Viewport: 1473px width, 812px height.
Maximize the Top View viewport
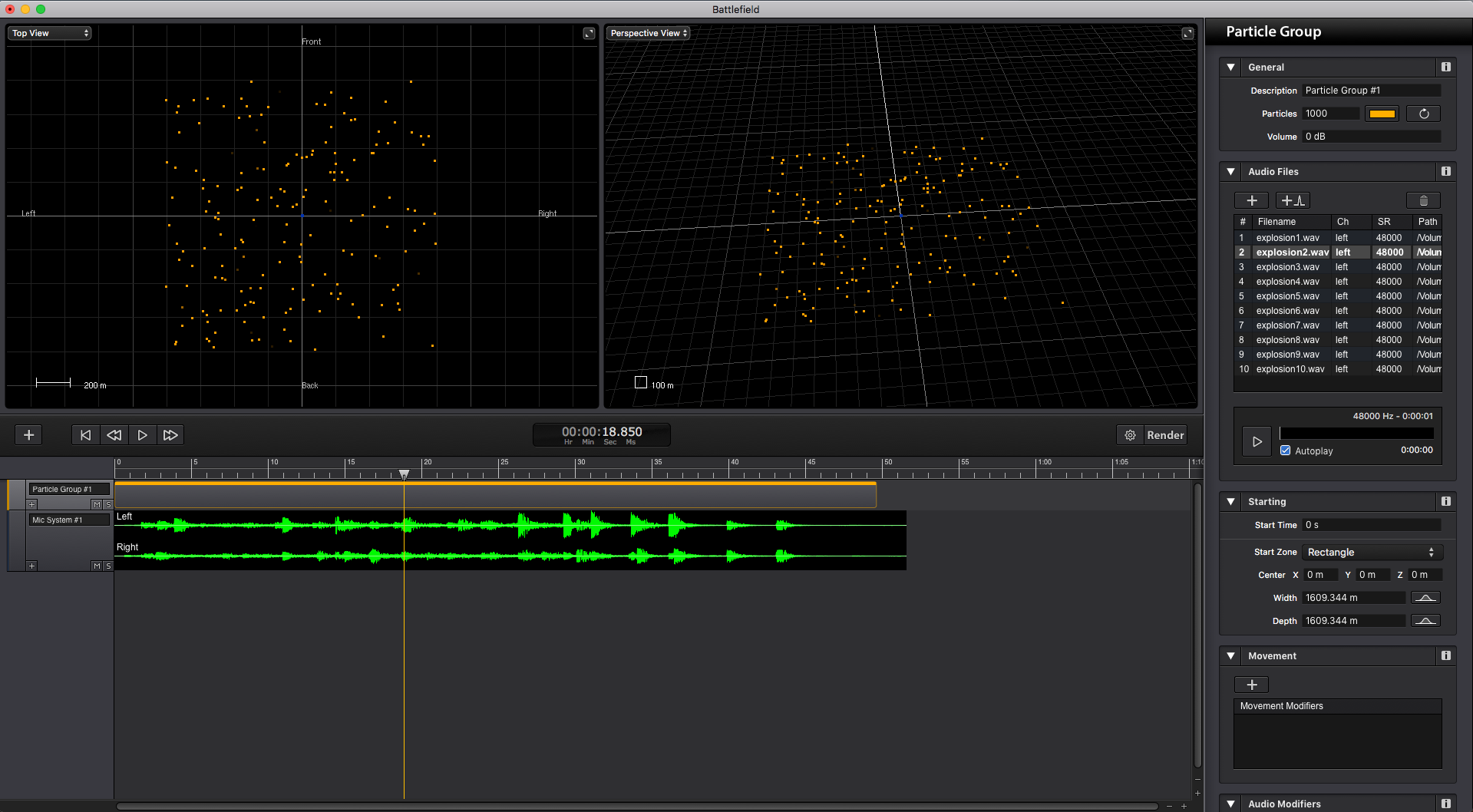tap(589, 33)
